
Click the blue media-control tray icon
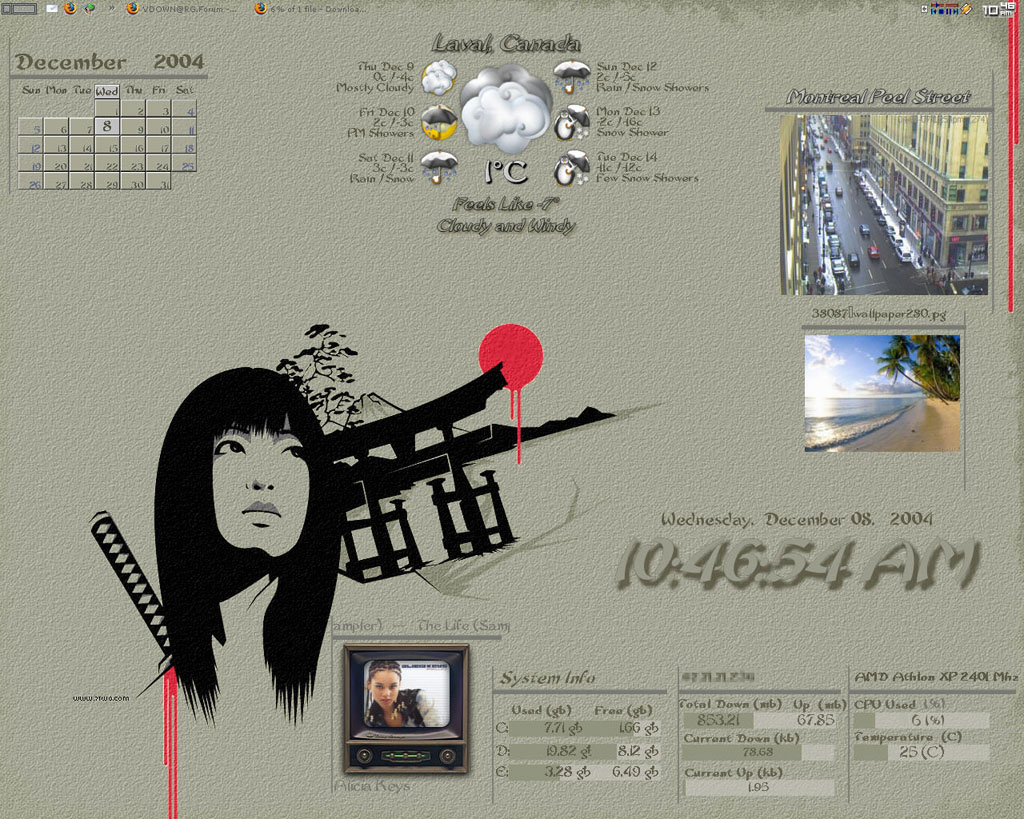pos(944,10)
